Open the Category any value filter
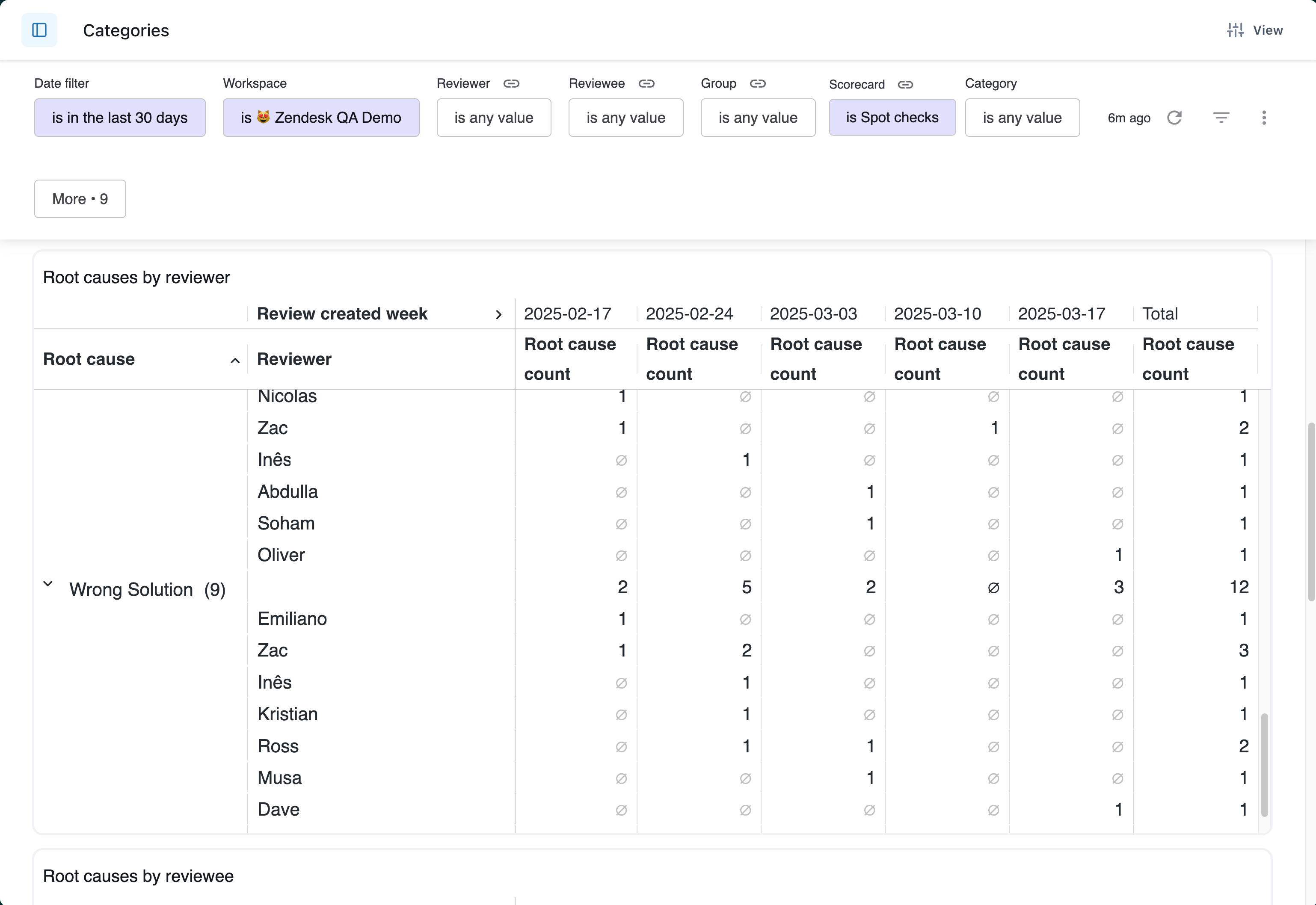This screenshot has height=905, width=1316. pos(1022,117)
